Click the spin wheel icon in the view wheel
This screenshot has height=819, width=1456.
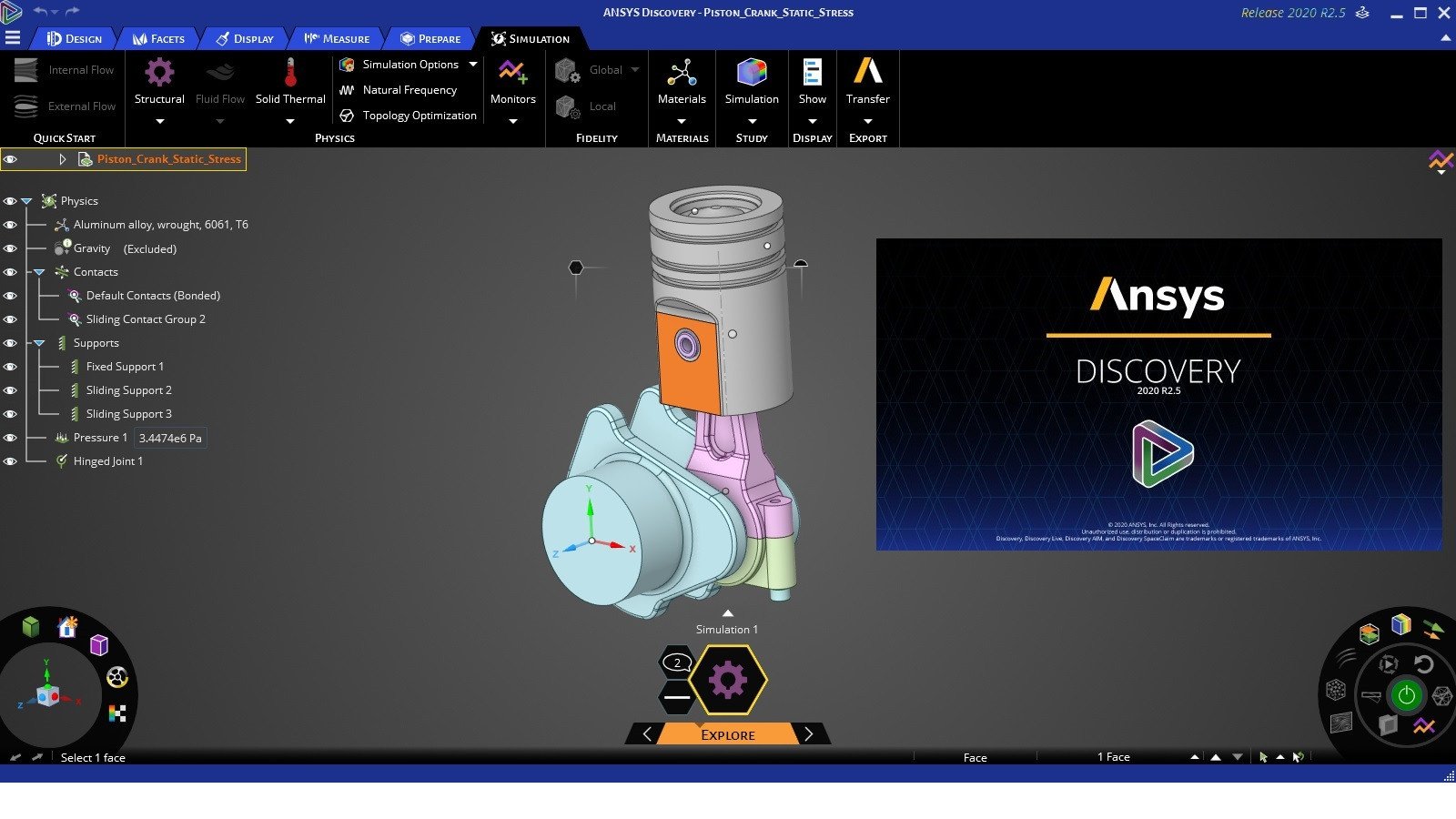(x=116, y=677)
